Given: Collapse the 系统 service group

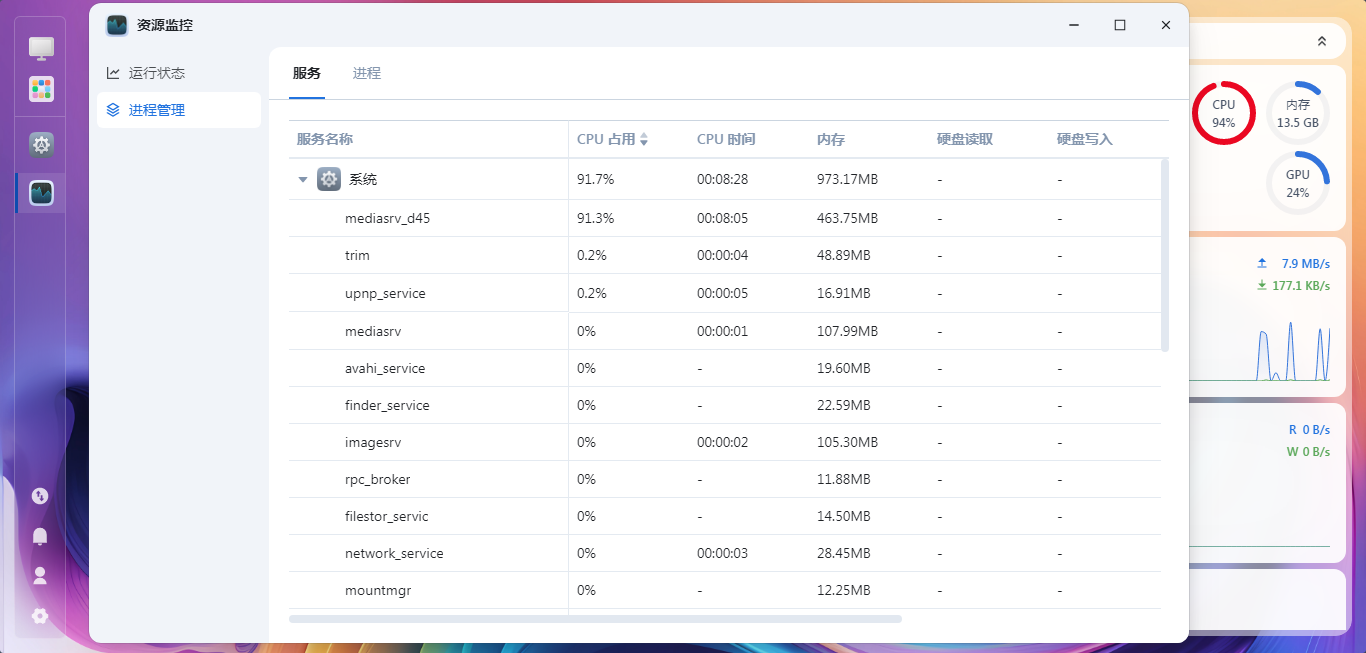Looking at the screenshot, I should pyautogui.click(x=303, y=180).
